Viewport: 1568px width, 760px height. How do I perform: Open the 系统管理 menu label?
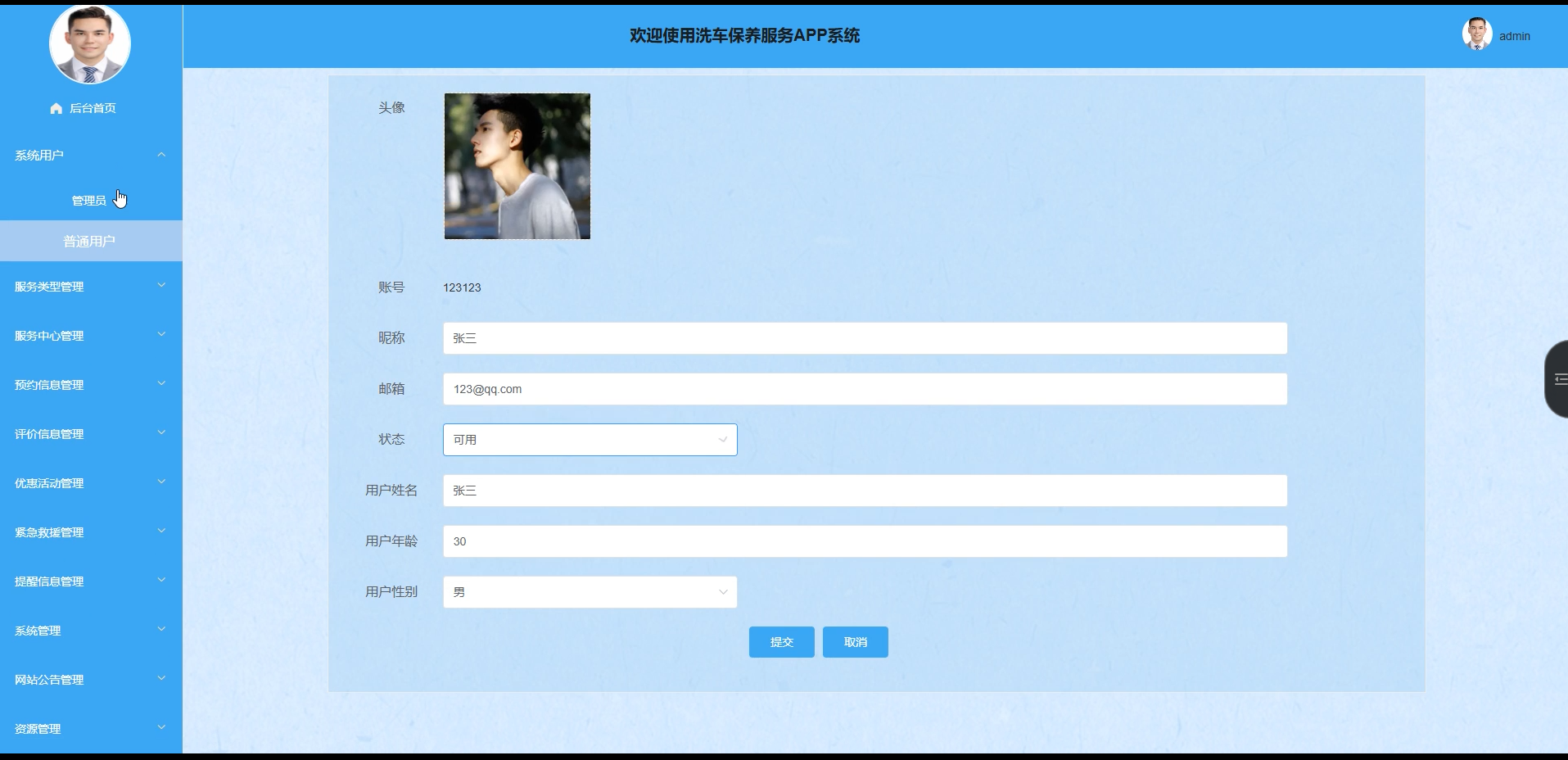(38, 631)
